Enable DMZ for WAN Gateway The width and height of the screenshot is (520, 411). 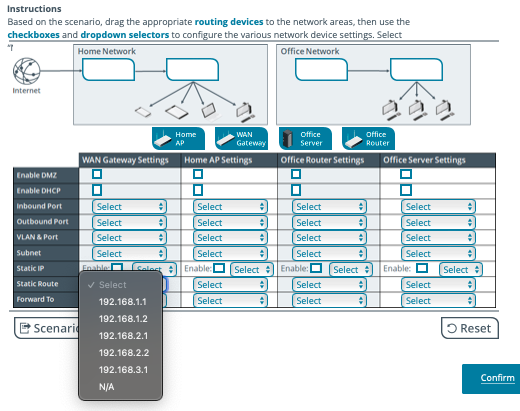[97, 174]
